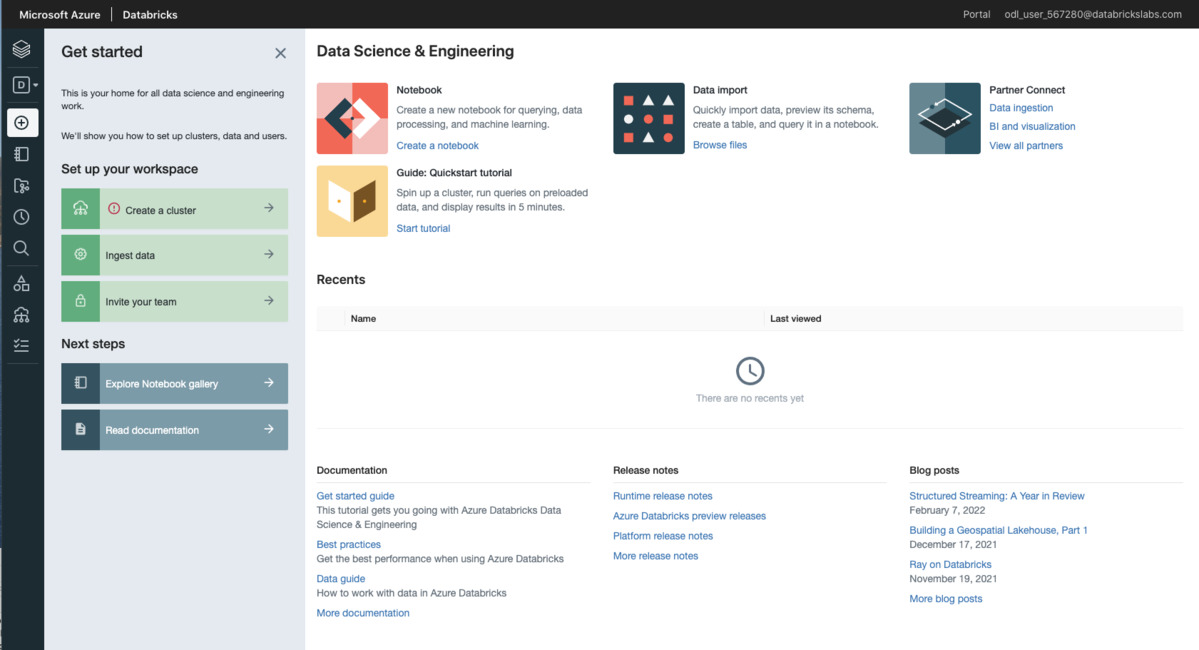Click the green cluster icon beside Create a cluster
The image size is (1199, 650).
pyautogui.click(x=80, y=209)
